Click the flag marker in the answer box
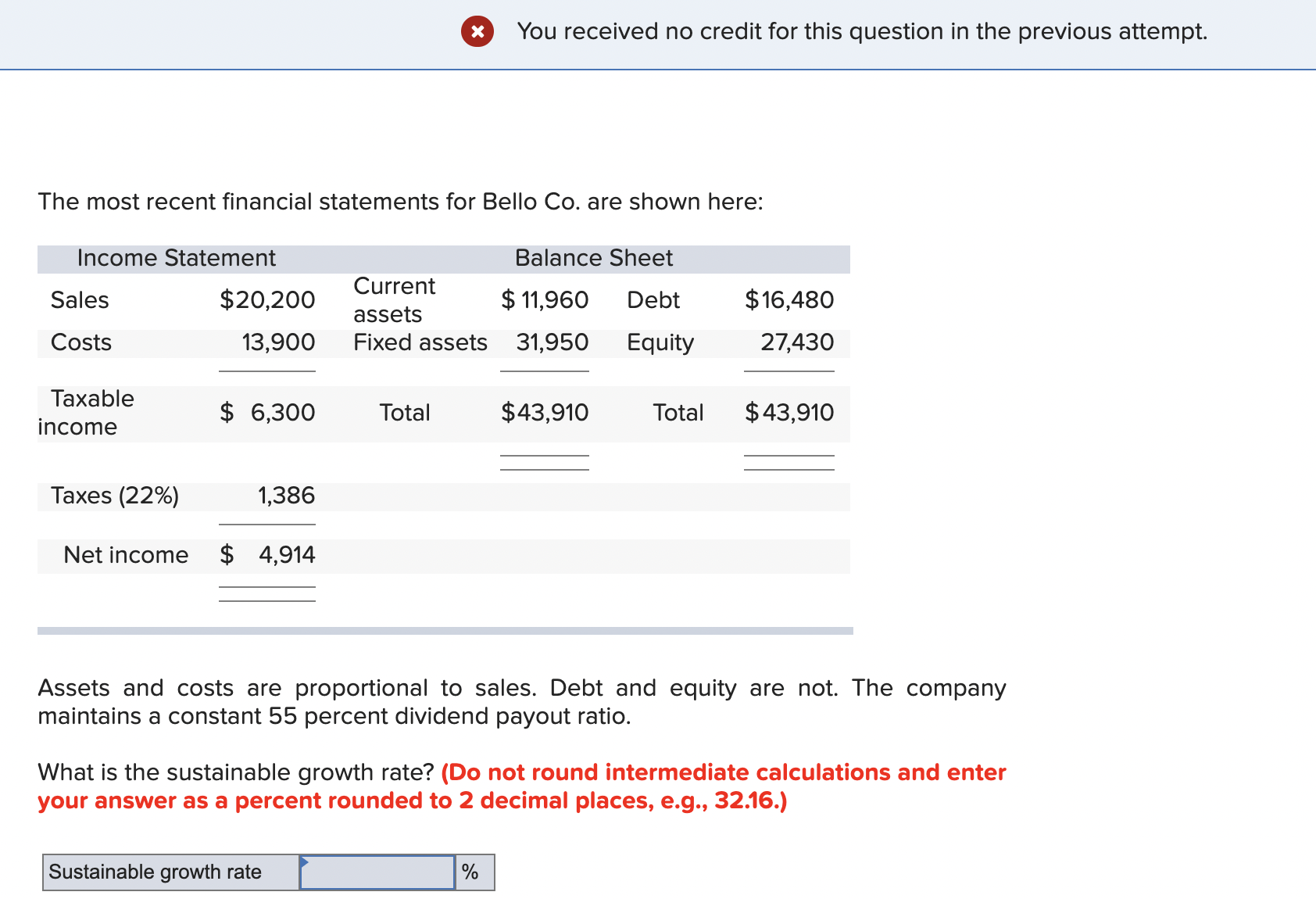Image resolution: width=1316 pixels, height=899 pixels. (305, 863)
